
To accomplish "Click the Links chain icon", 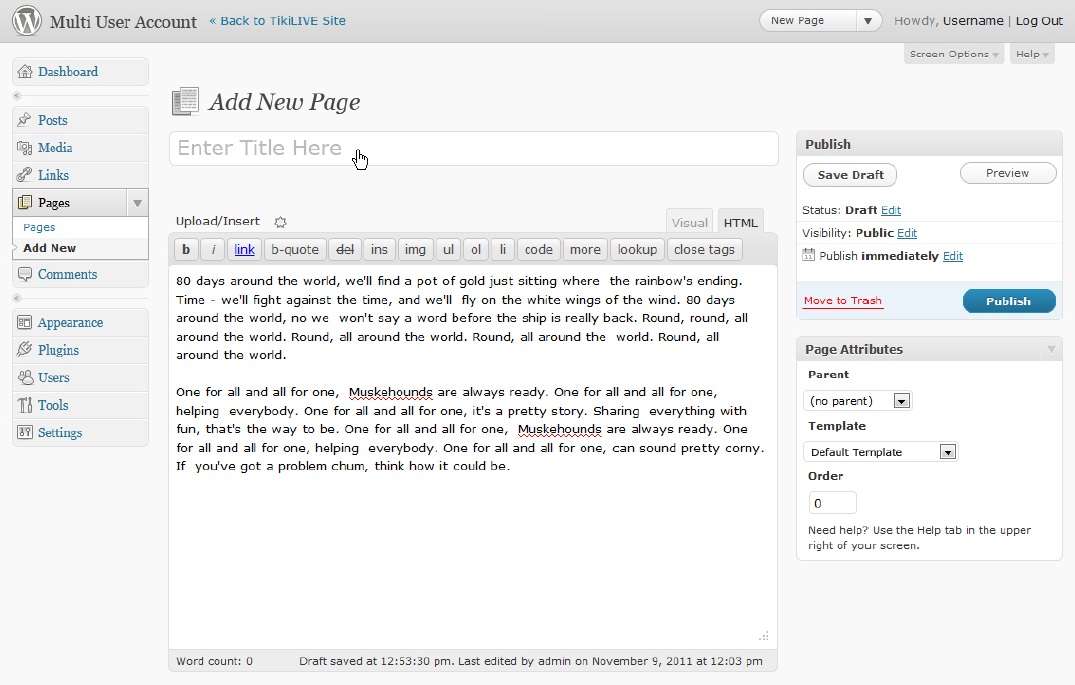I will pos(25,175).
